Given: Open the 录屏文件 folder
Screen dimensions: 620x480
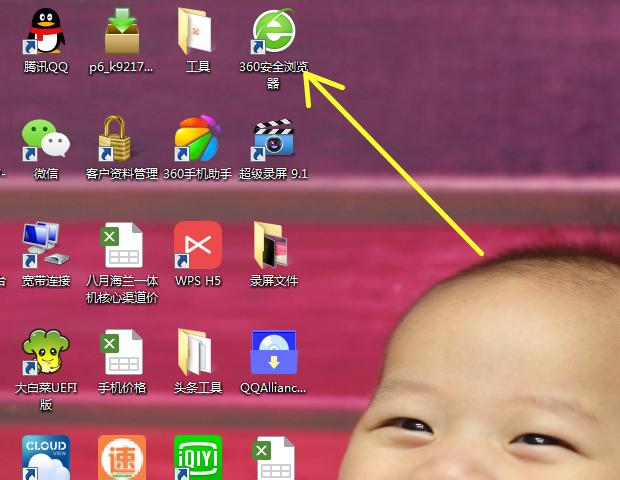Looking at the screenshot, I should click(270, 245).
